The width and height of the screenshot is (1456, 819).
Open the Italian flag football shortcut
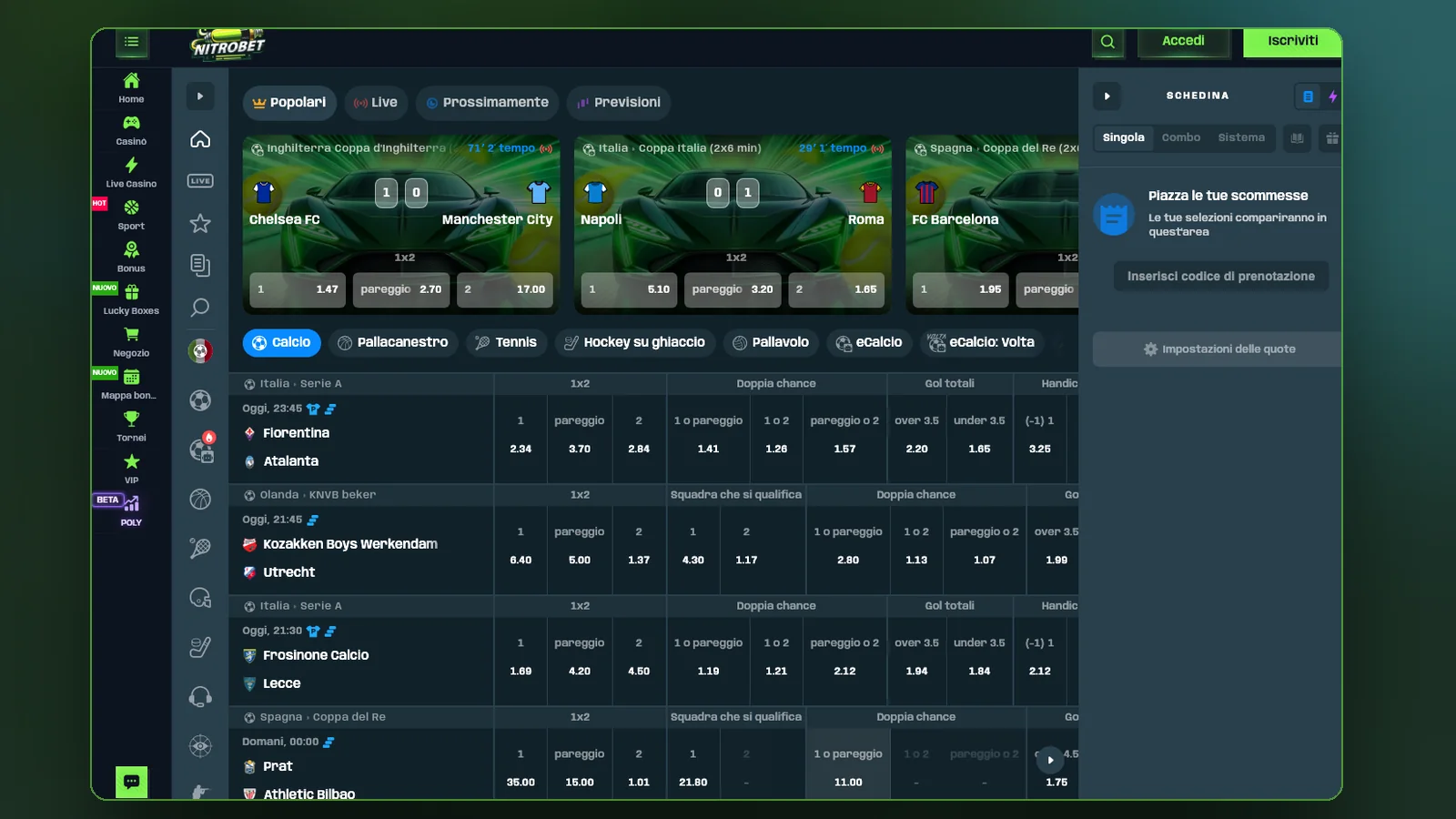pos(200,350)
